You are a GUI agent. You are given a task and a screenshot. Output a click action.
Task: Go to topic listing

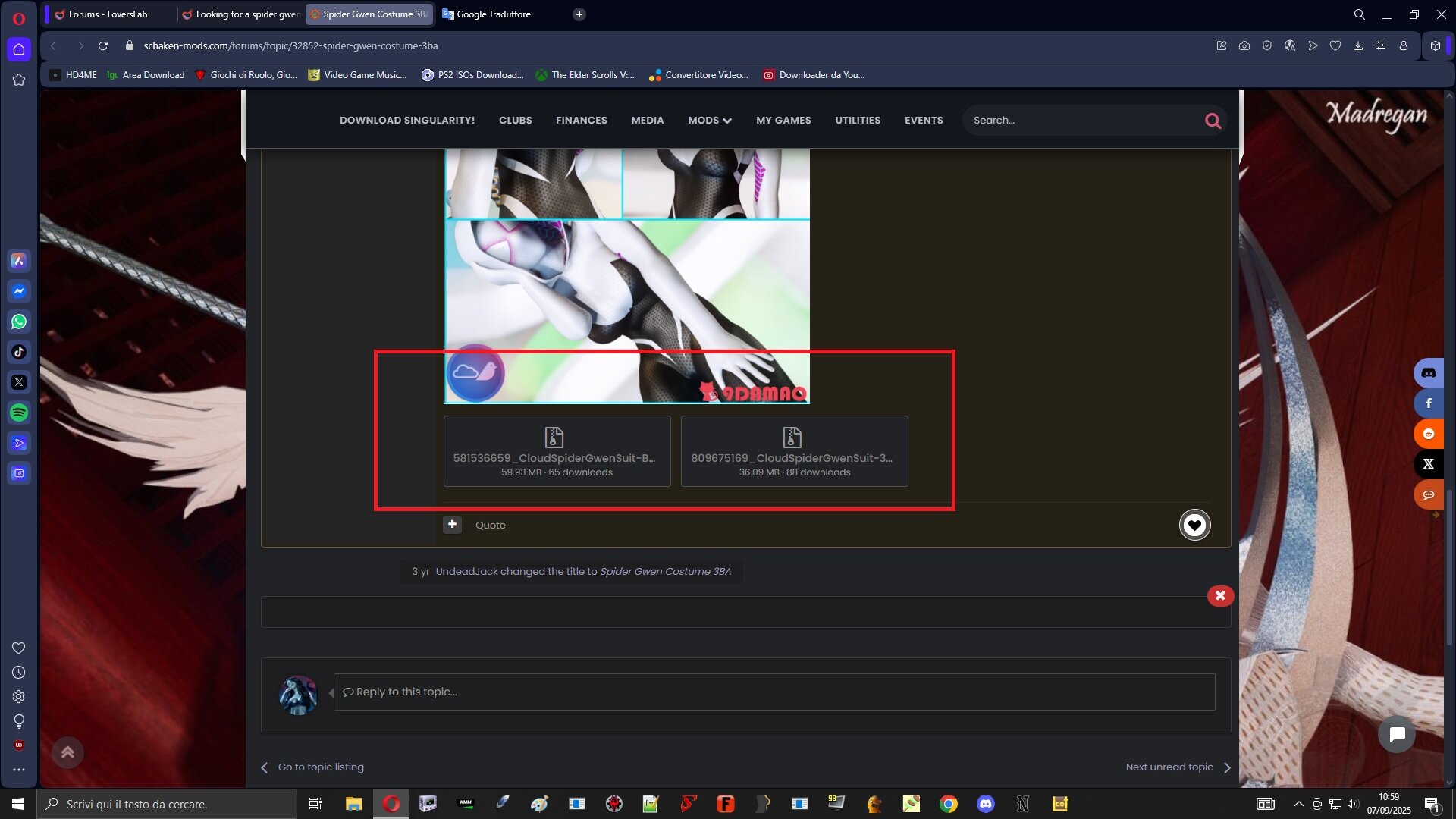[312, 767]
